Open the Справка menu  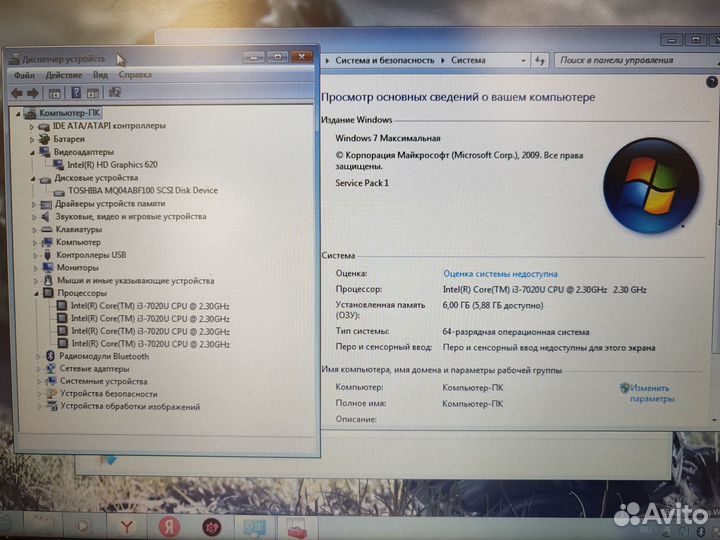tap(135, 75)
